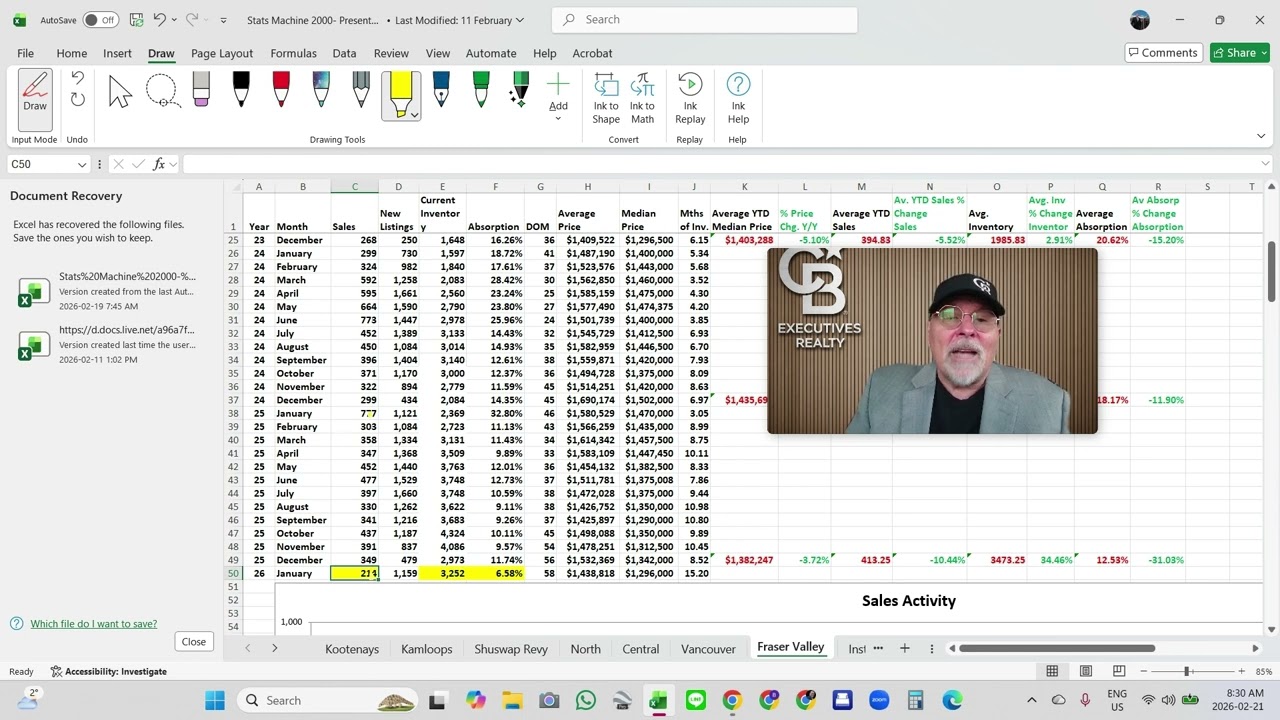
Task: Expand the Last Modified file dropdown
Action: coord(520,20)
